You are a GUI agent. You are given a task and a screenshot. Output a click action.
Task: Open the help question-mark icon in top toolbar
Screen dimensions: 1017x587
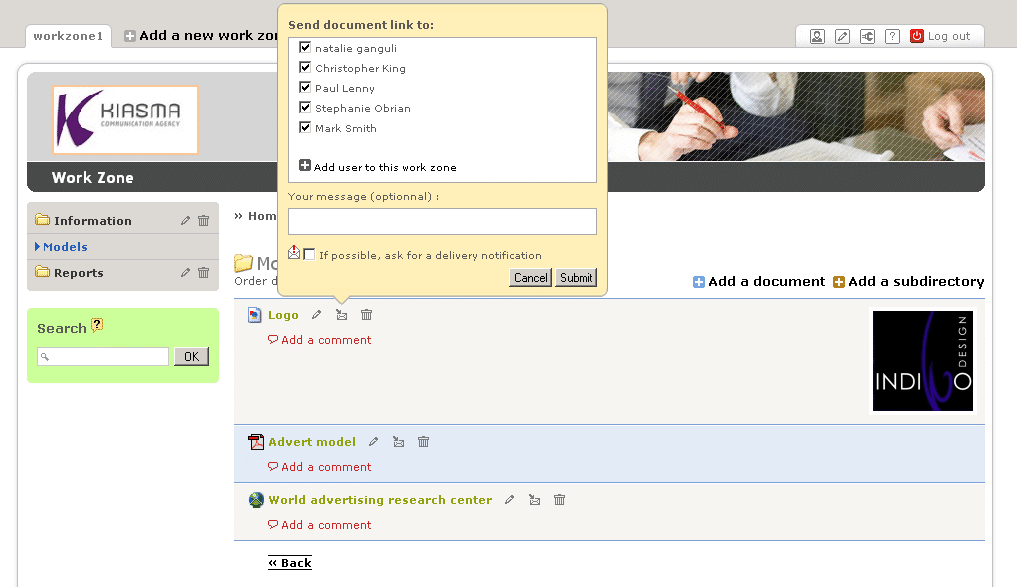click(x=892, y=36)
